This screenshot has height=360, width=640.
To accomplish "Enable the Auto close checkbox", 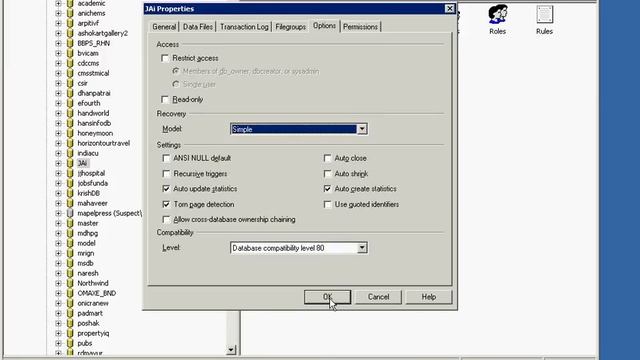I will point(327,158).
